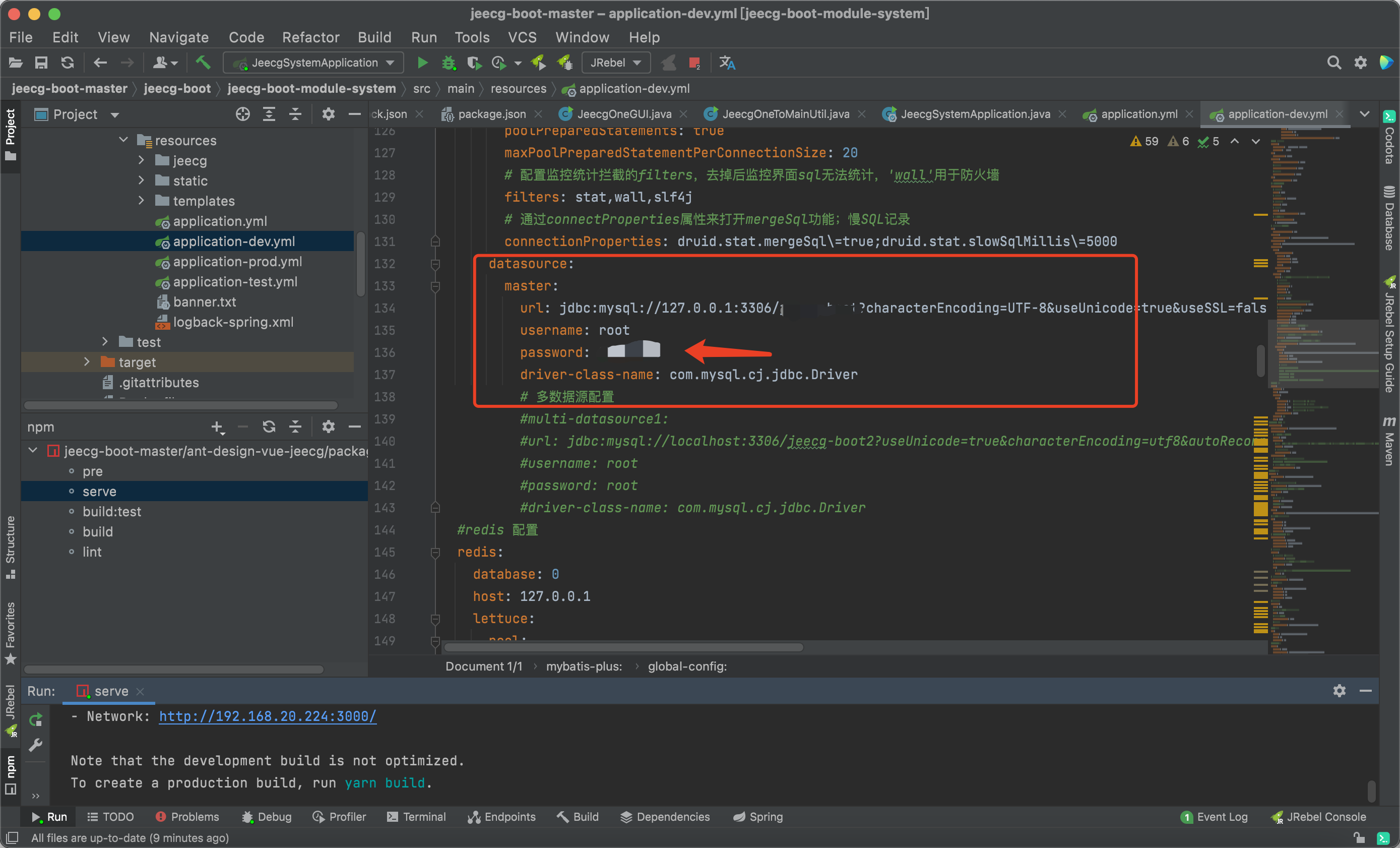The height and width of the screenshot is (848, 1400).
Task: Click the rerun icon in Run panel
Action: coord(36,719)
